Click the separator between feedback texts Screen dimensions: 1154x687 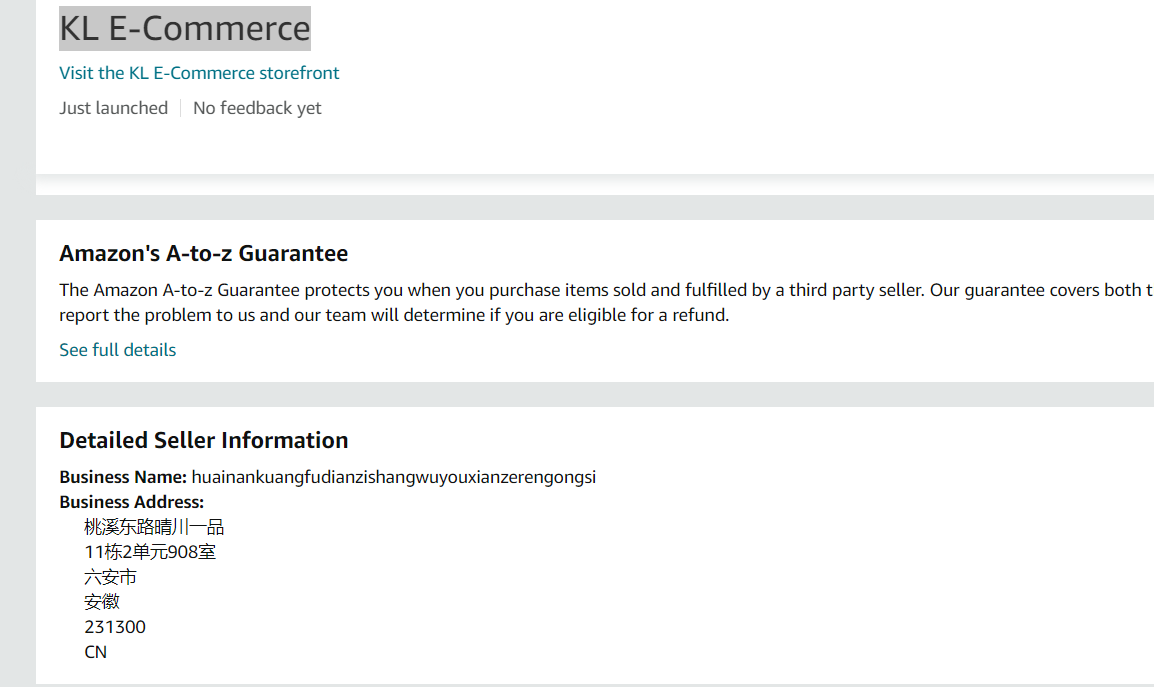[180, 107]
